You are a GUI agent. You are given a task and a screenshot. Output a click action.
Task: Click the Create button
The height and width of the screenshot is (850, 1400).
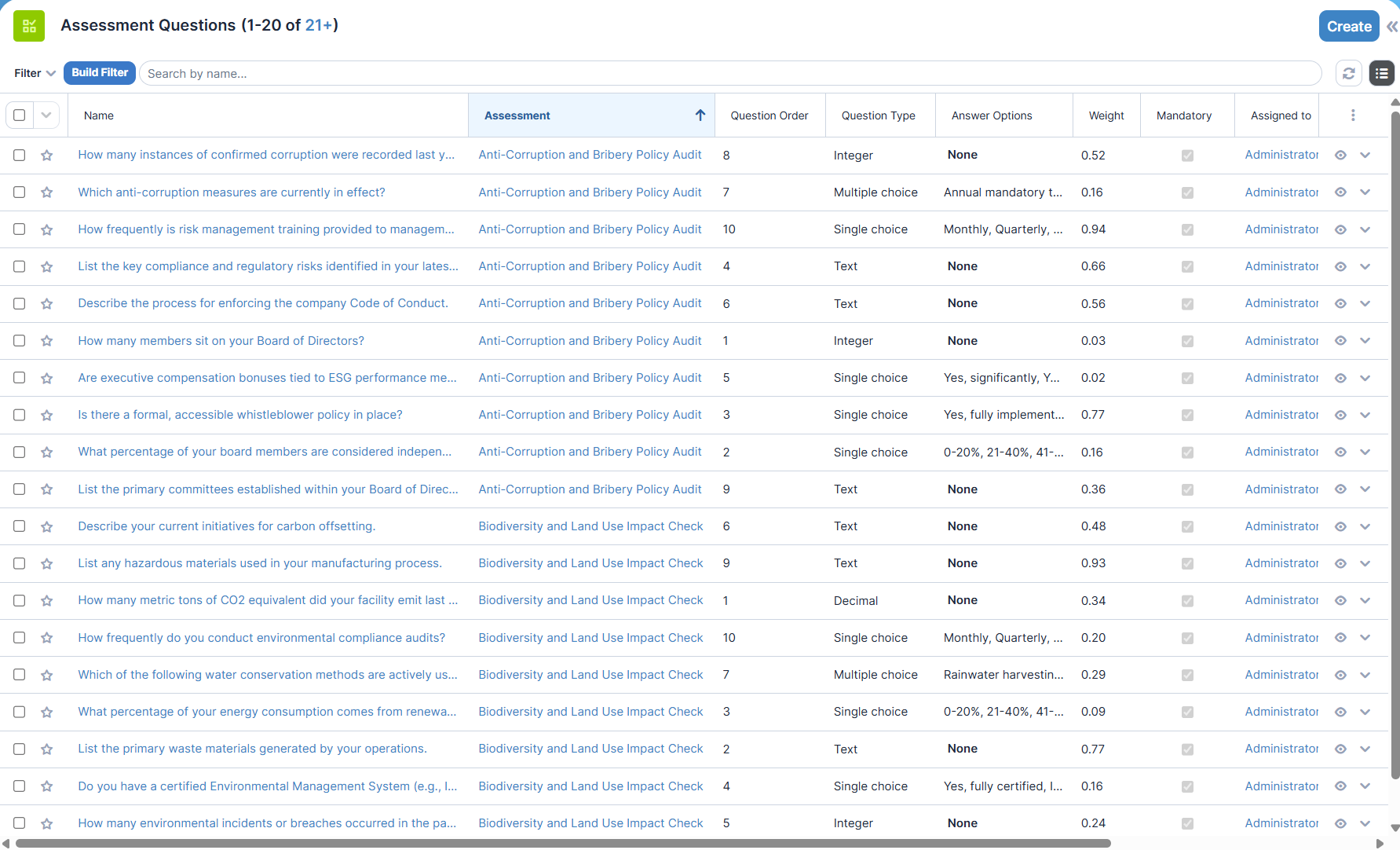tap(1349, 26)
